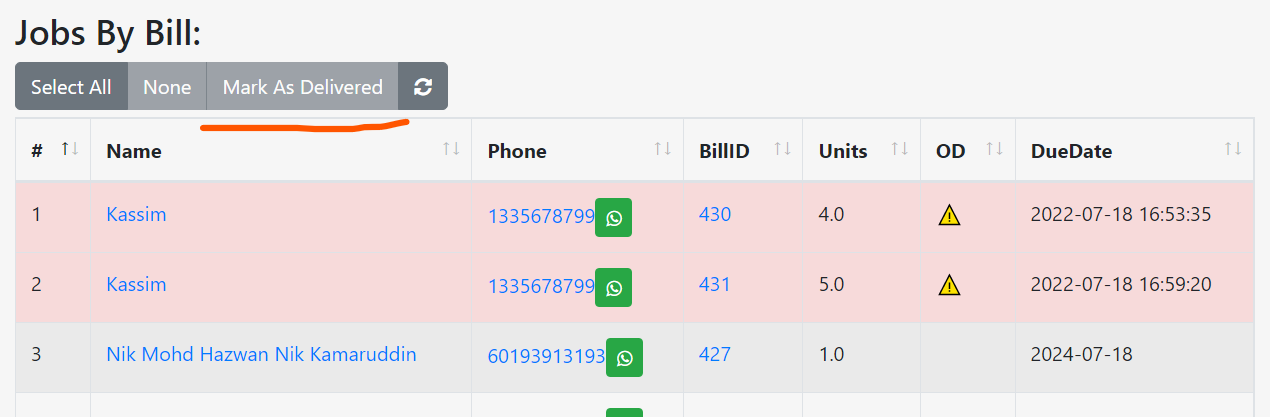The width and height of the screenshot is (1270, 417).
Task: Click the refresh icon button
Action: (x=423, y=87)
